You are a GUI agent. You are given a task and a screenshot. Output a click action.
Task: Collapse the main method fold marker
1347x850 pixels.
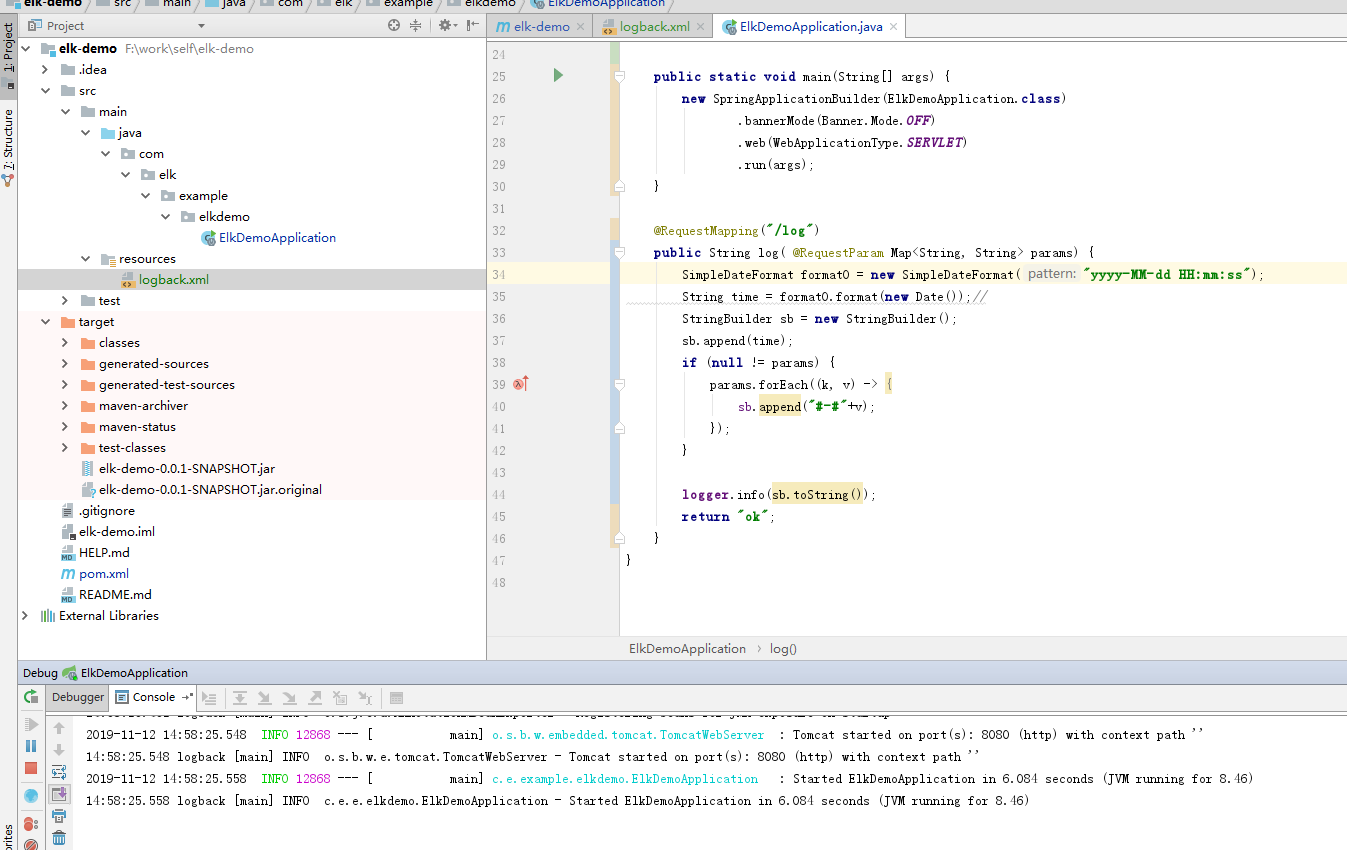point(620,76)
